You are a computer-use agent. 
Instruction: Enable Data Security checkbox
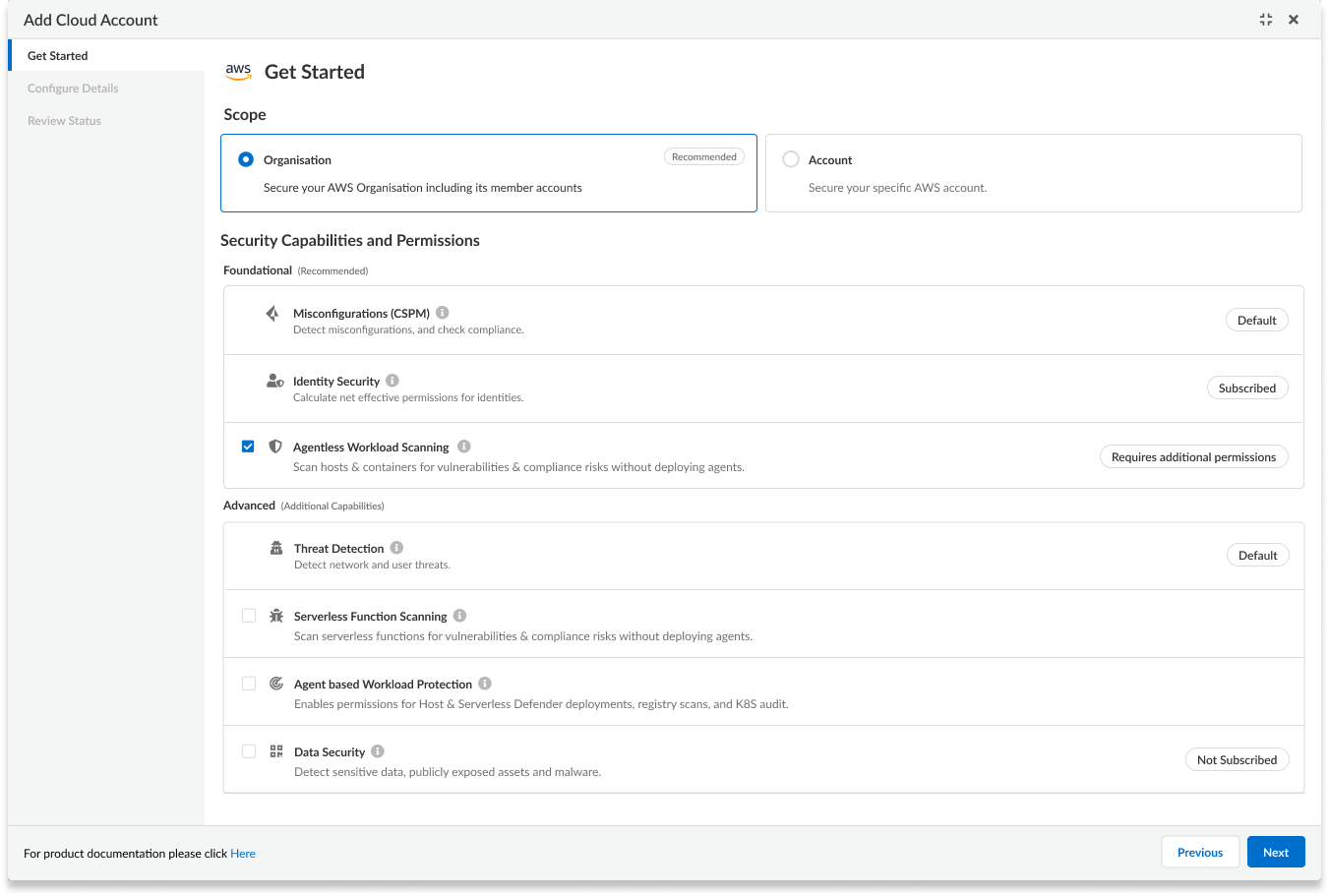click(x=249, y=751)
